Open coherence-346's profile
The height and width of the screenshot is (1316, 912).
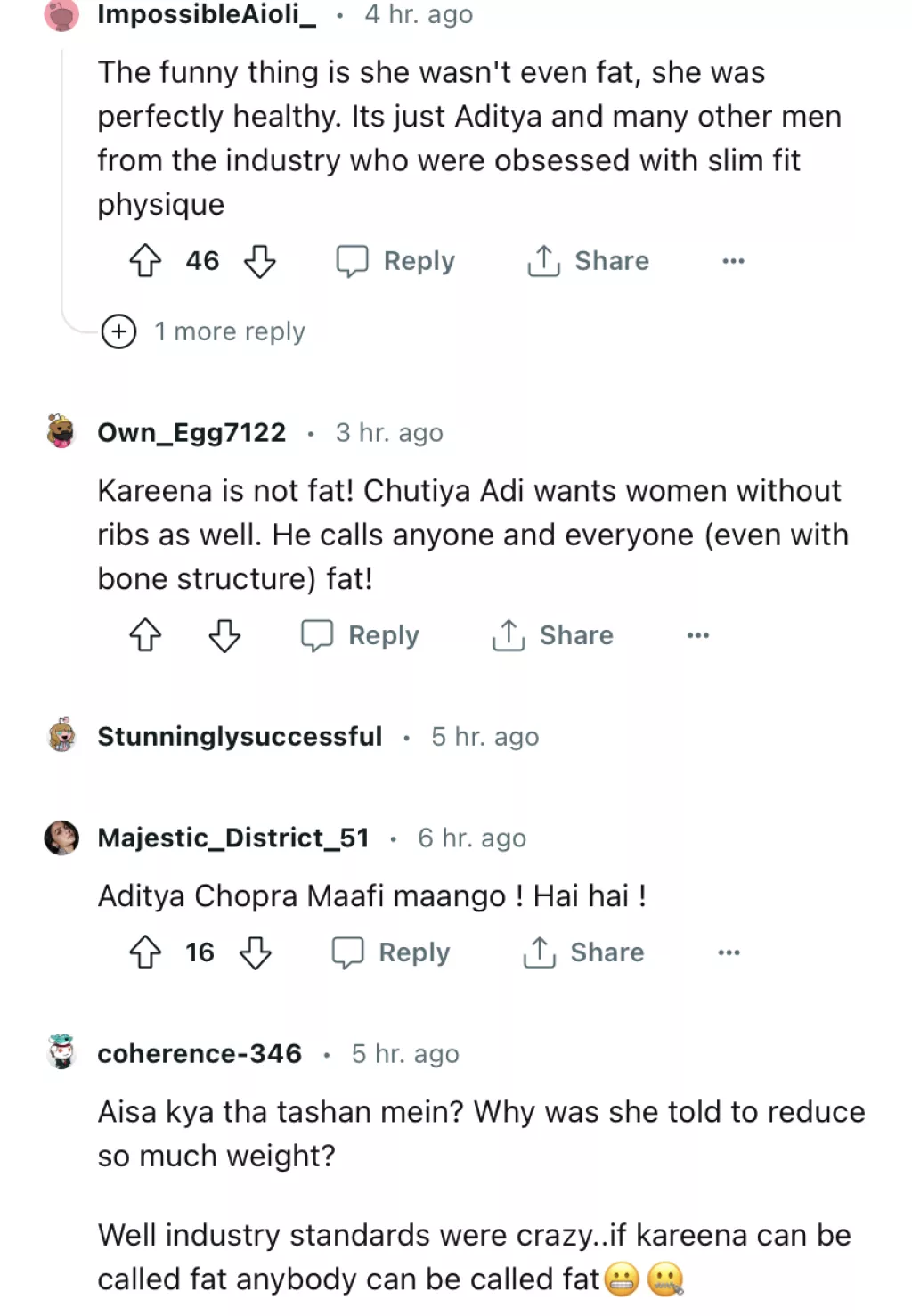pyautogui.click(x=200, y=1053)
